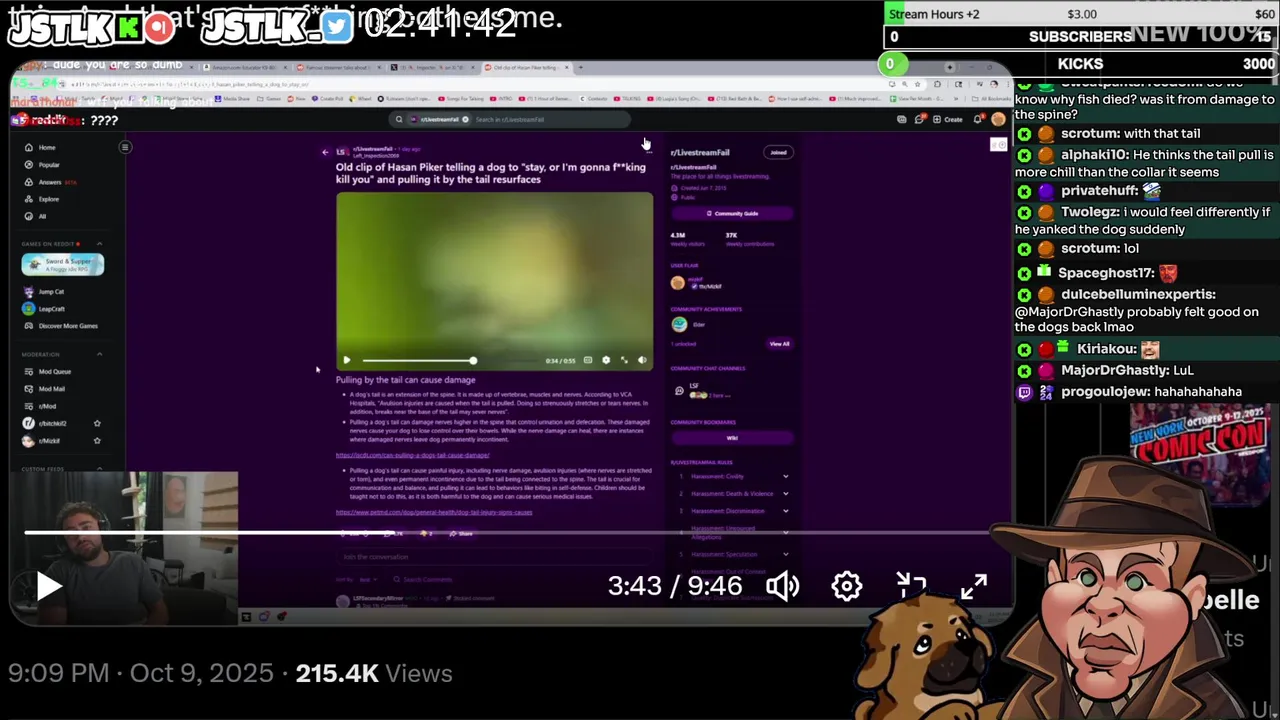Screen dimensions: 1280x720
Task: Toggle captions on the Reddit clip
Action: click(588, 360)
